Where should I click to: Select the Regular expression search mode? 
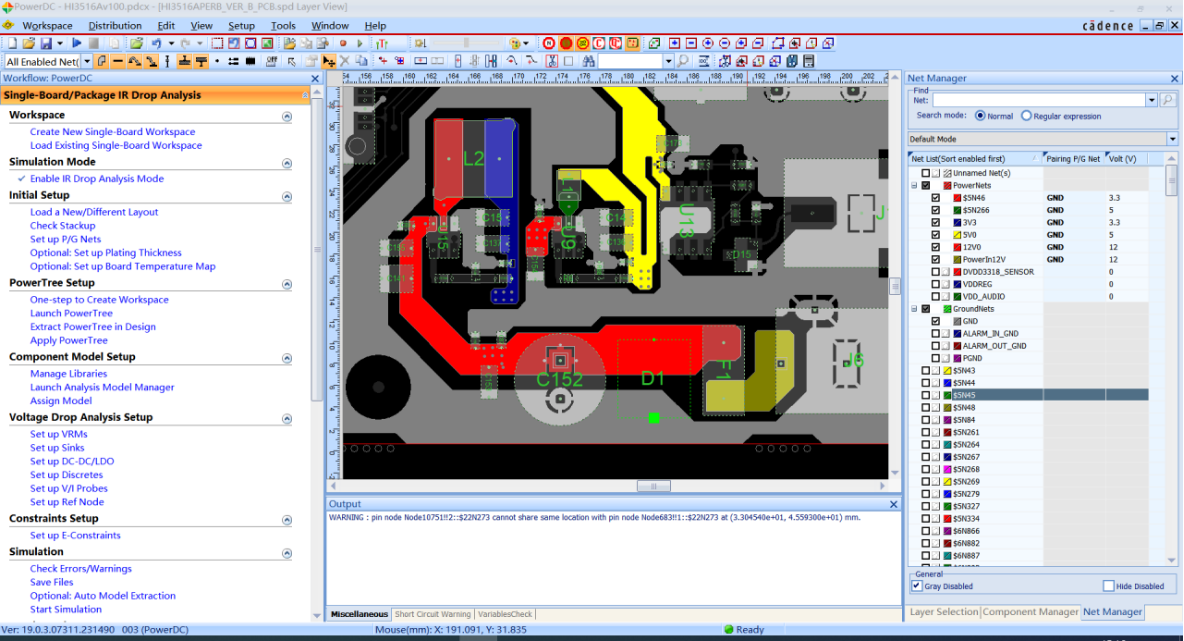1026,116
